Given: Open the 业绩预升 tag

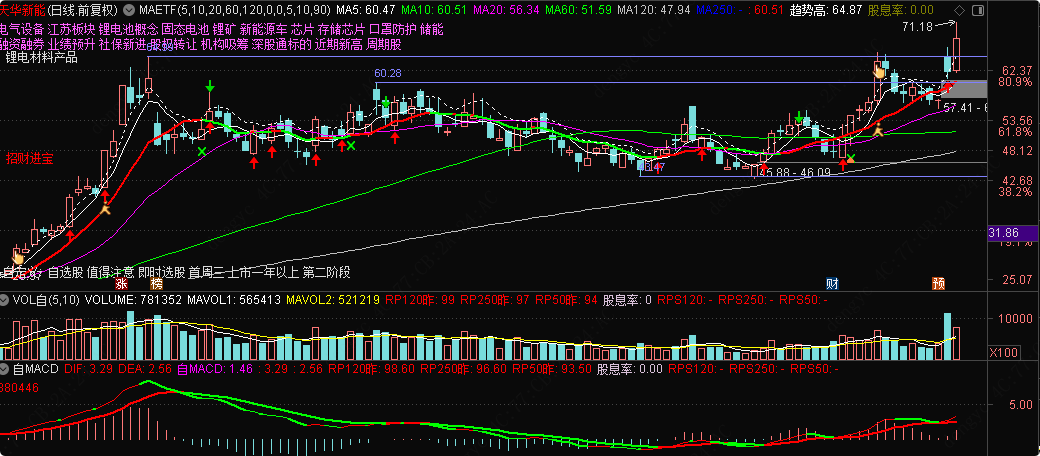Looking at the screenshot, I should (x=71, y=44).
